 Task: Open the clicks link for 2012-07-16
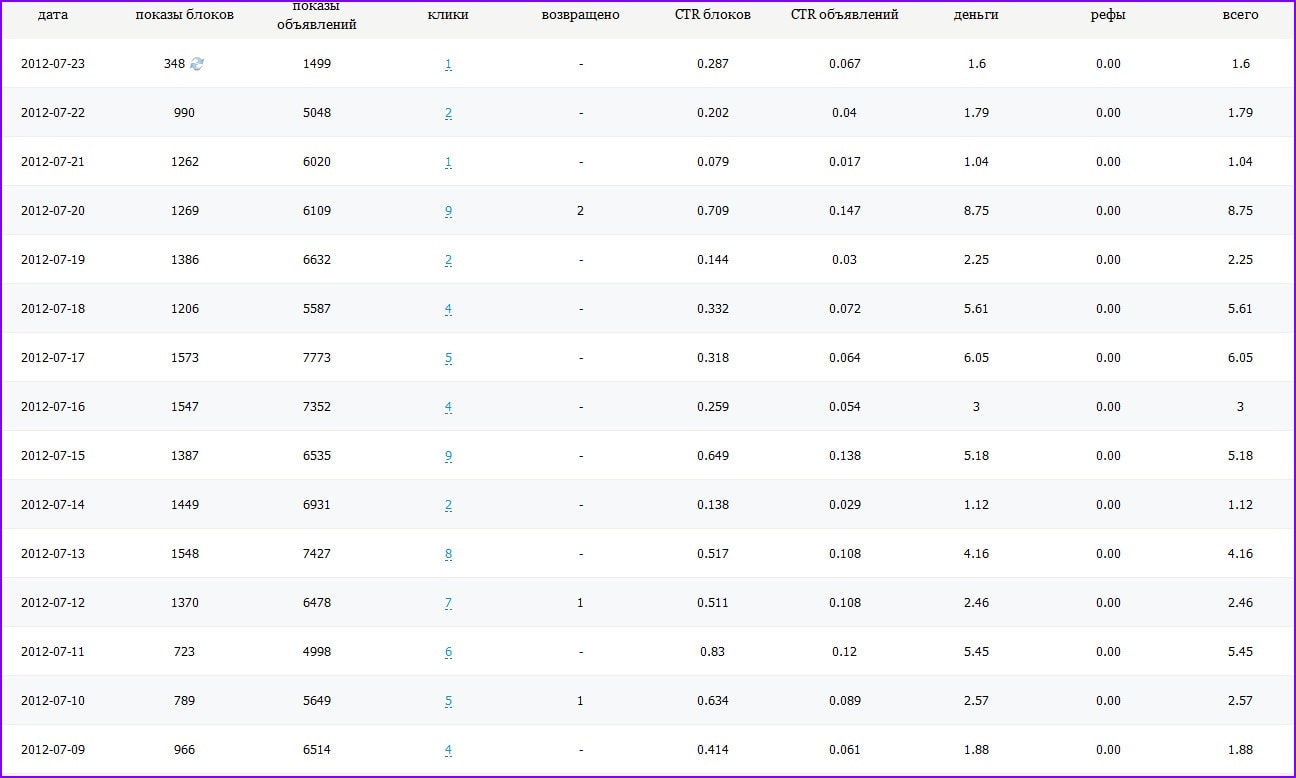coord(448,407)
